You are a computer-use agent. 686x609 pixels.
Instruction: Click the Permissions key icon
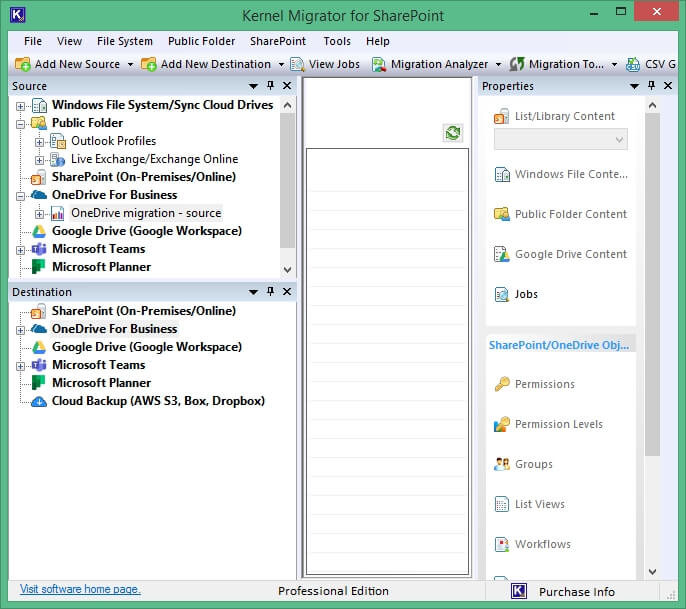coord(502,384)
